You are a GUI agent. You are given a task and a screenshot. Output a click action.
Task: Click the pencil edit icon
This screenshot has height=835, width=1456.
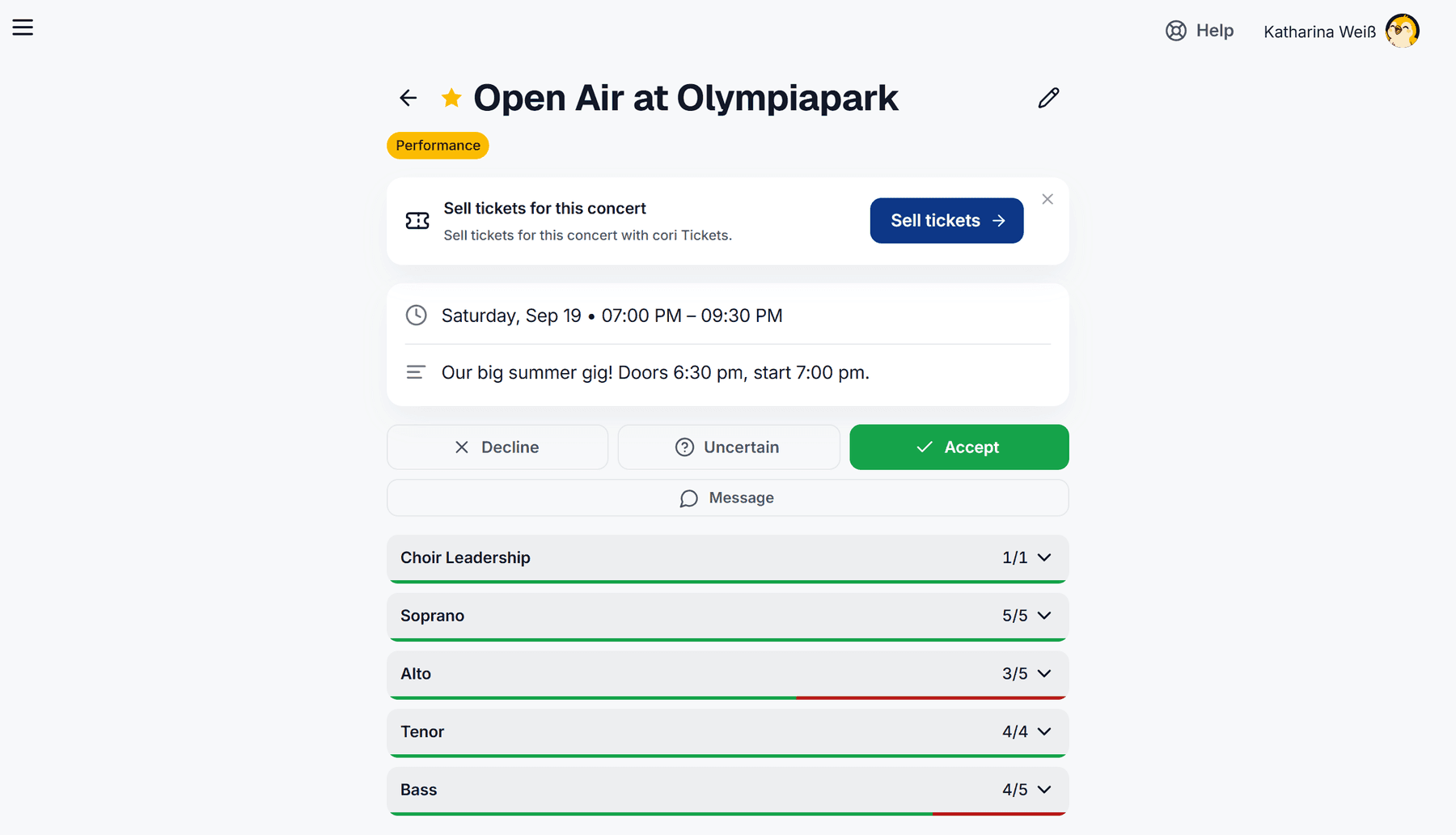(x=1048, y=98)
